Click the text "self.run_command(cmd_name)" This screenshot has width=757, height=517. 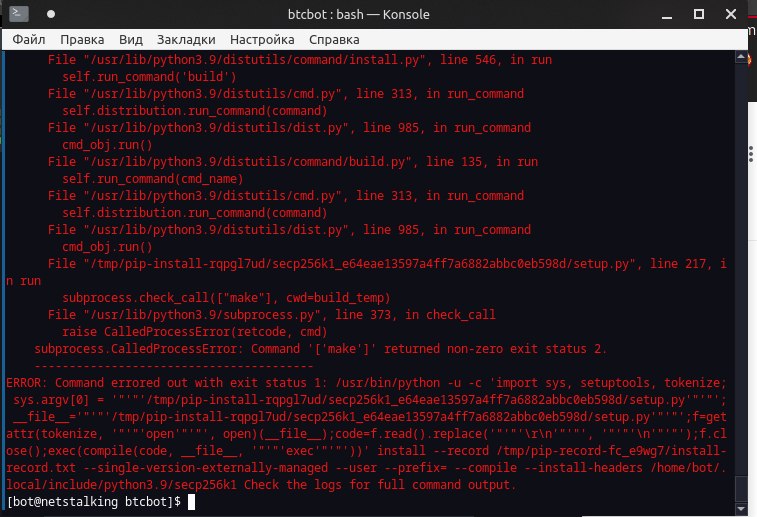(x=153, y=179)
